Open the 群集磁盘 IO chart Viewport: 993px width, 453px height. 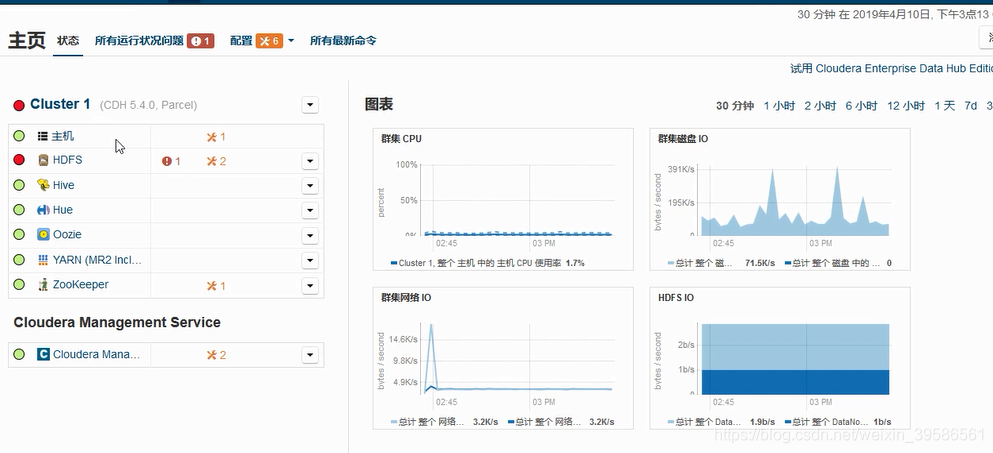coord(780,199)
